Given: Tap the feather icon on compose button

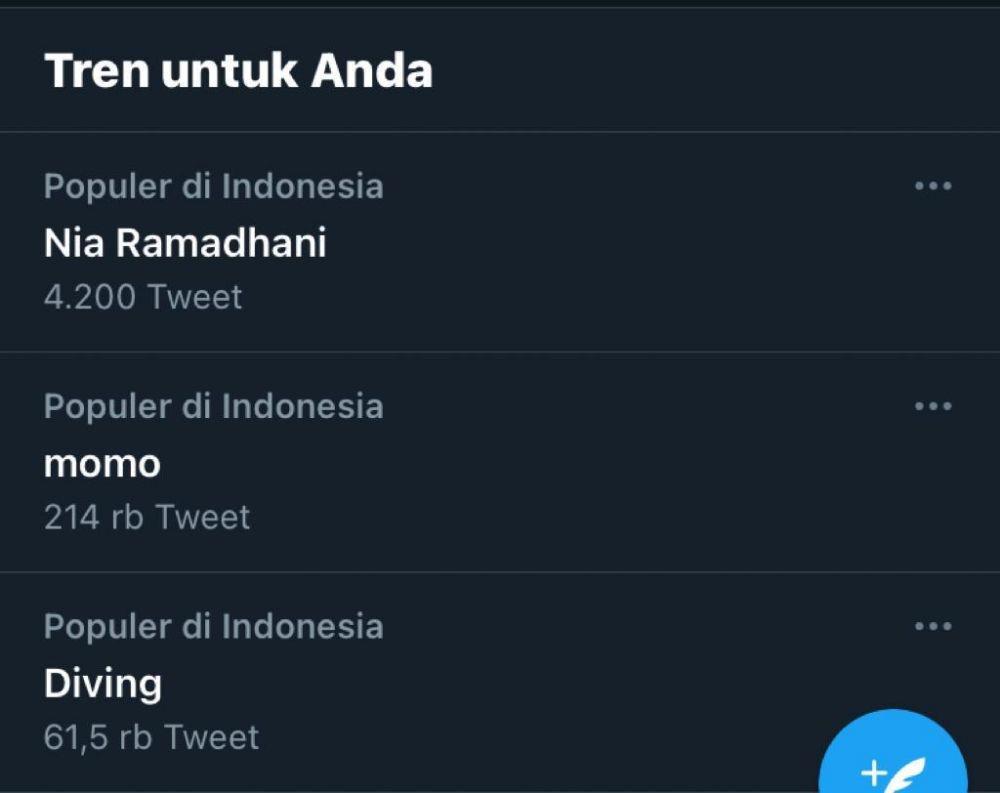Looking at the screenshot, I should (x=908, y=775).
